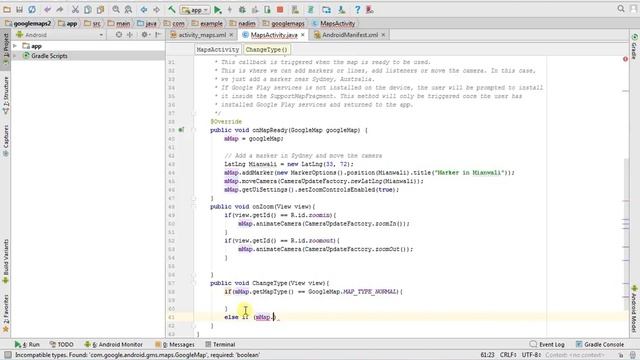Click the Save All toolbar icon
The image size is (640, 360).
[x=19, y=9]
